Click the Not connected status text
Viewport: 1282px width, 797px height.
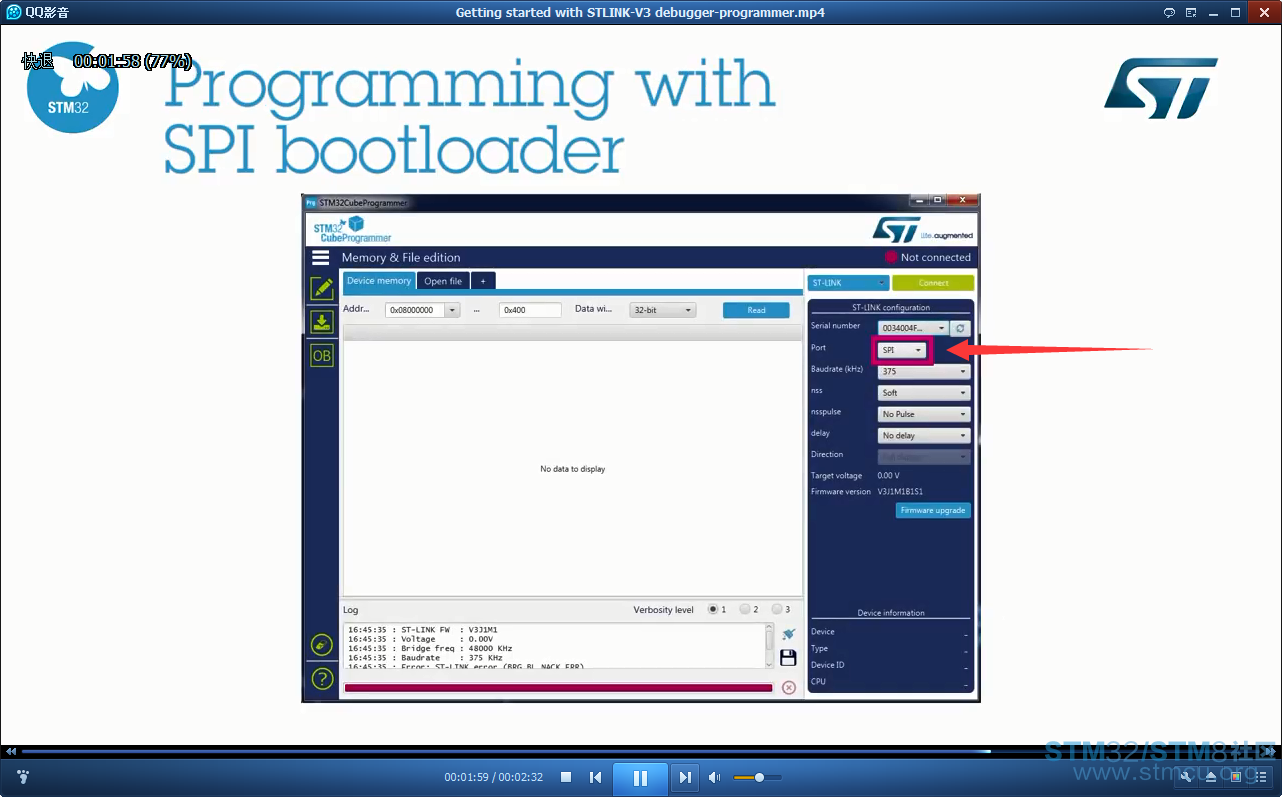coord(936,257)
